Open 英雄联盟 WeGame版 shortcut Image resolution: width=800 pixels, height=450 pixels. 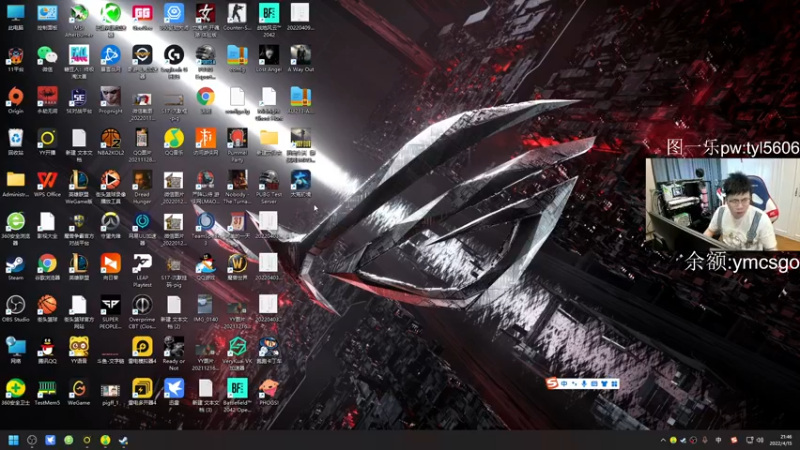(x=79, y=187)
